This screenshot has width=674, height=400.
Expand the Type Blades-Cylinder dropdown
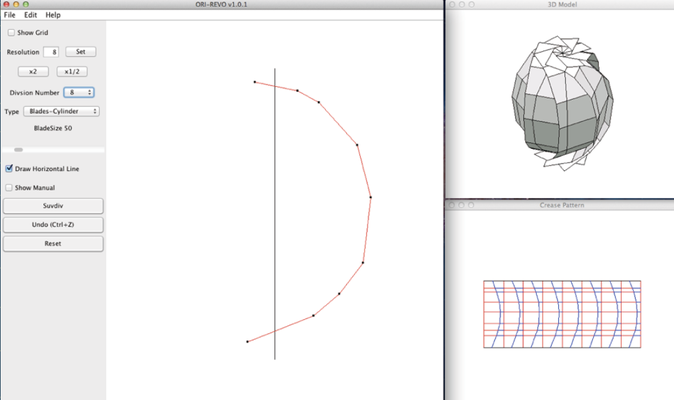61,112
